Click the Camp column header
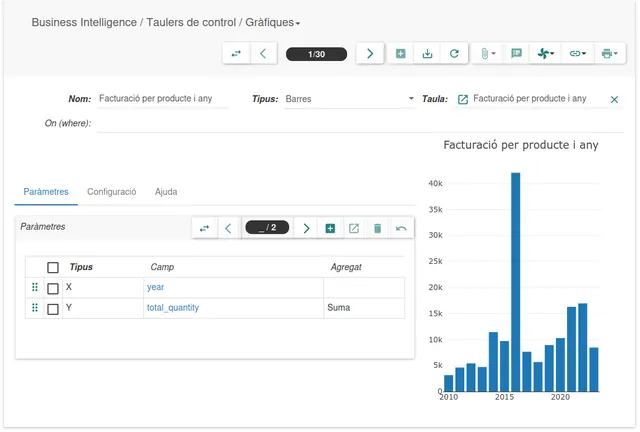The width and height of the screenshot is (640, 432). (x=162, y=267)
